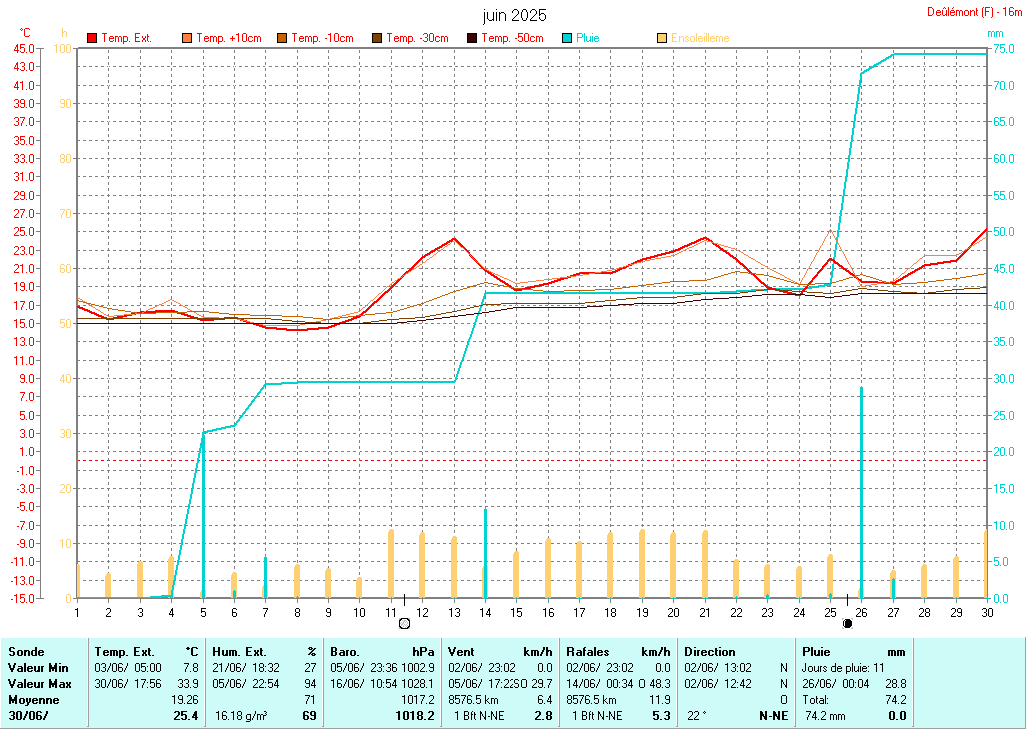The width and height of the screenshot is (1026, 729).
Task: Click the tall rain bar on day 26
Action: point(861,492)
